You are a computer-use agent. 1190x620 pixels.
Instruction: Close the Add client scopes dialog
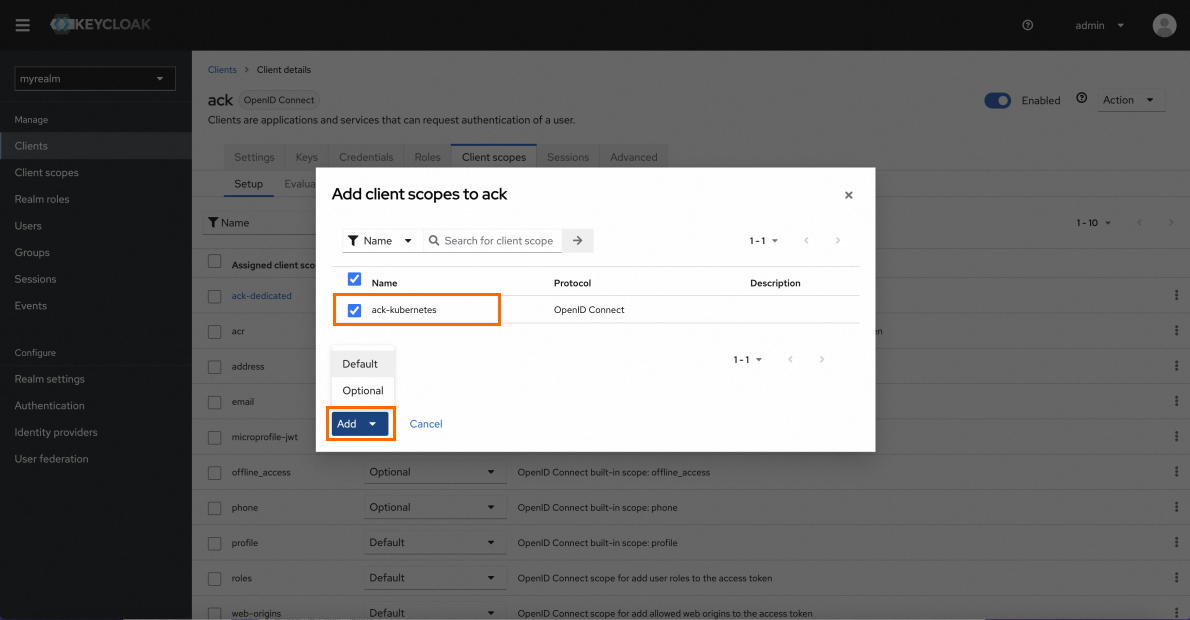pyautogui.click(x=848, y=196)
